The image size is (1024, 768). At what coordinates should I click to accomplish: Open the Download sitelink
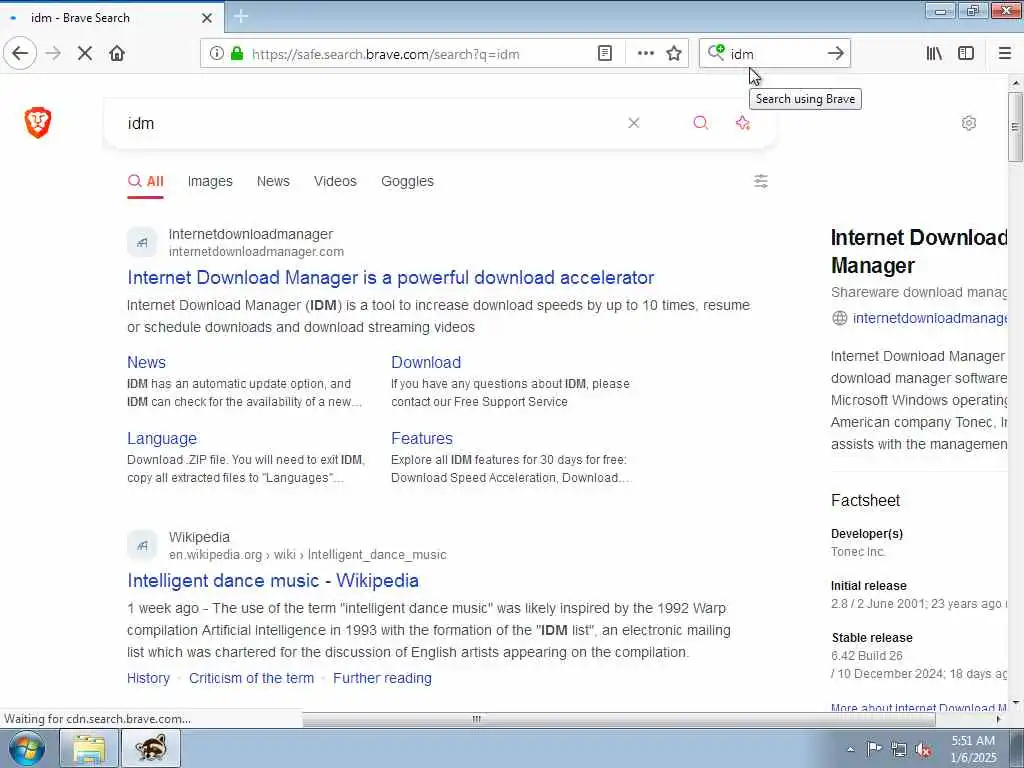[x=426, y=362]
